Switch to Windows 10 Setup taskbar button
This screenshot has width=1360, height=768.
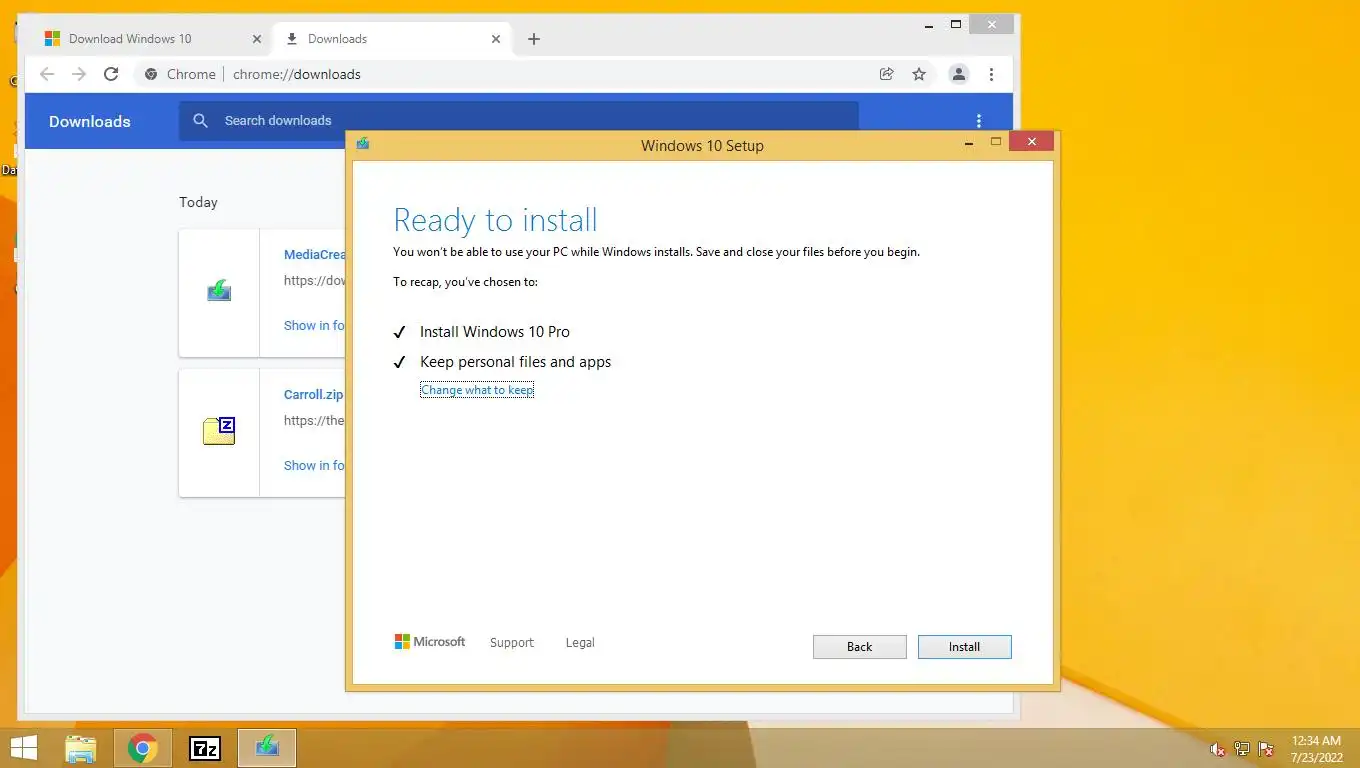267,748
